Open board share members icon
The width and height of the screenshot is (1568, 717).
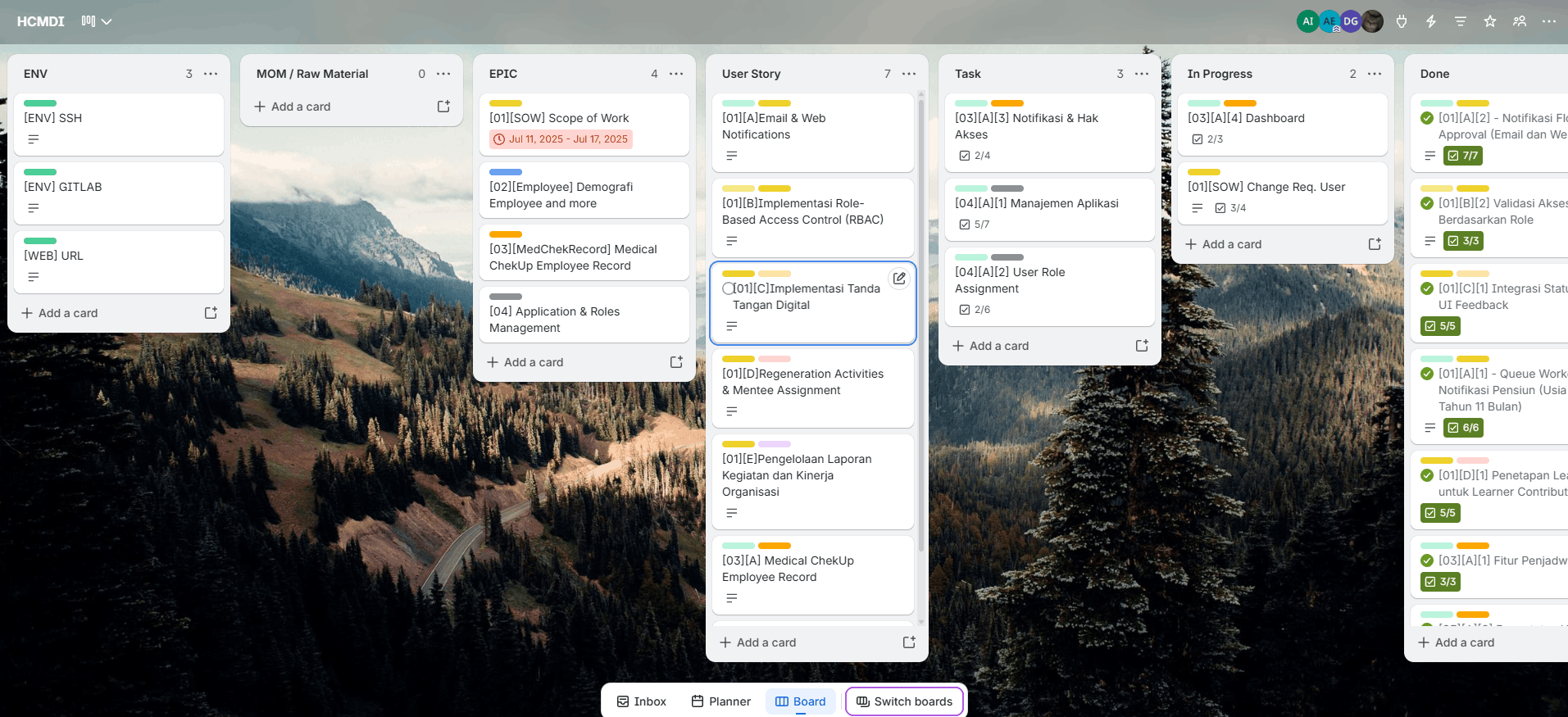(x=1520, y=21)
